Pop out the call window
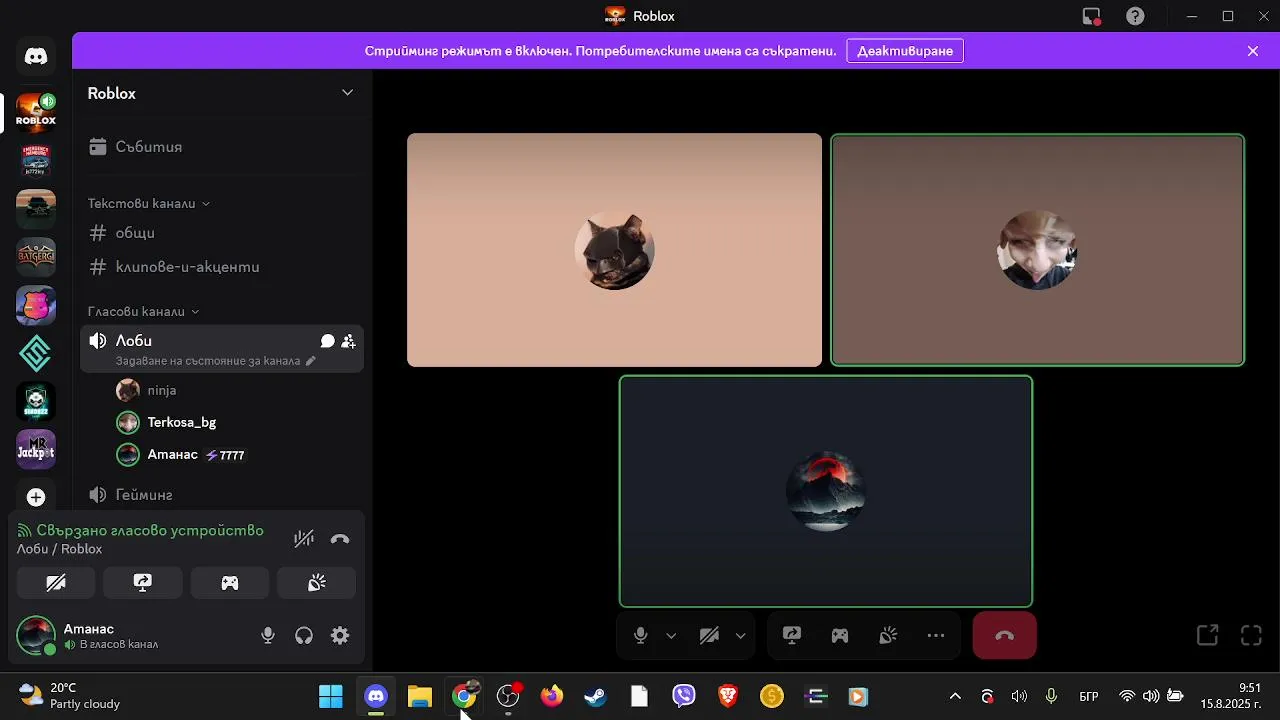This screenshot has height=720, width=1280. 1208,635
